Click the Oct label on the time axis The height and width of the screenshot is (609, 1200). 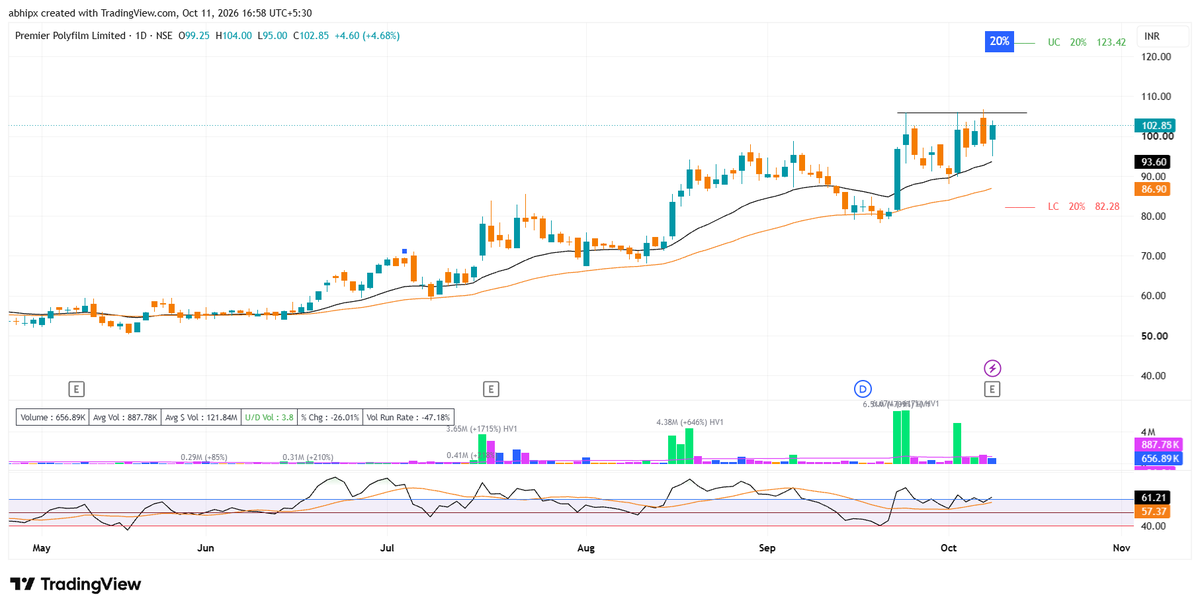click(949, 549)
